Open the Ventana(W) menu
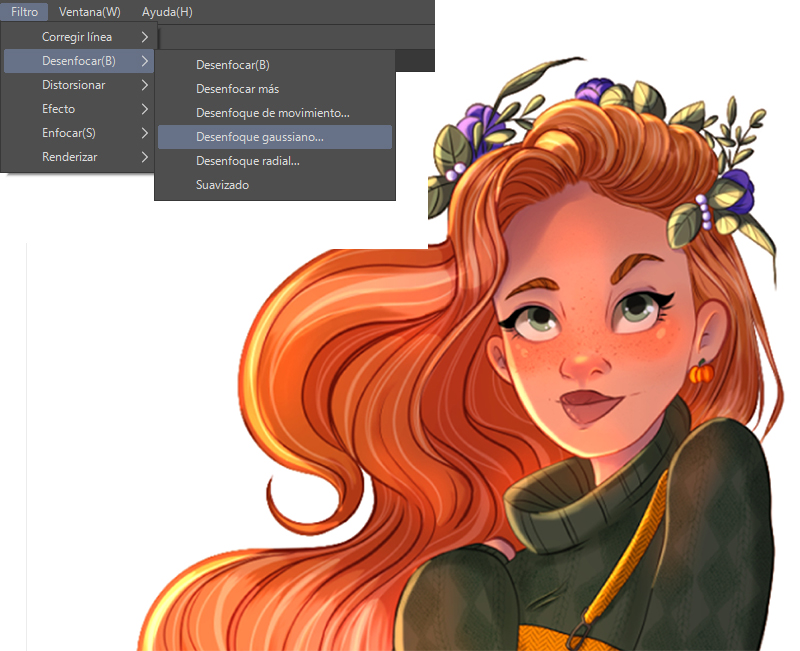Screen dimensions: 800x651 coord(89,12)
